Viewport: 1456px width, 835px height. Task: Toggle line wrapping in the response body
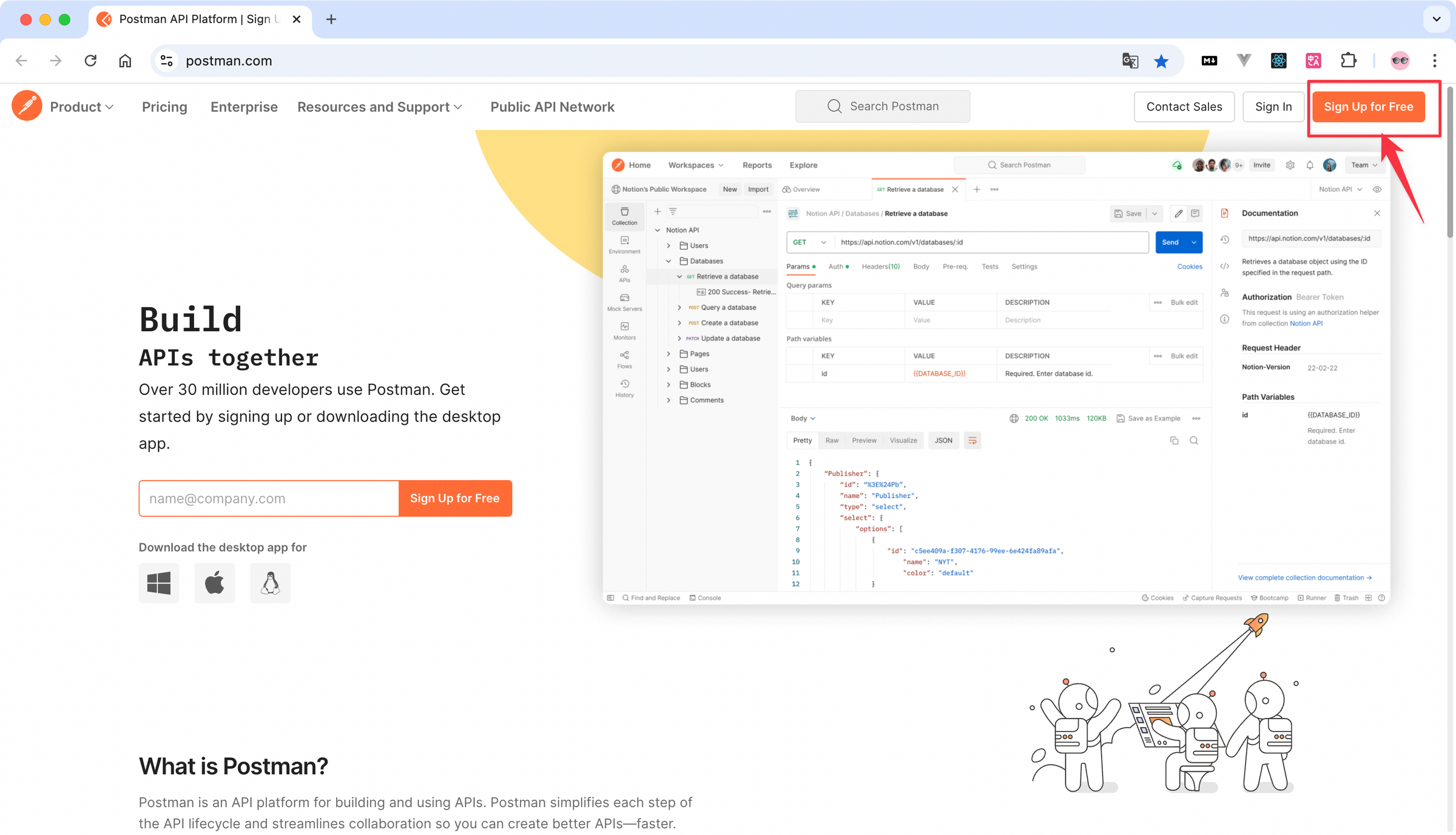[972, 440]
